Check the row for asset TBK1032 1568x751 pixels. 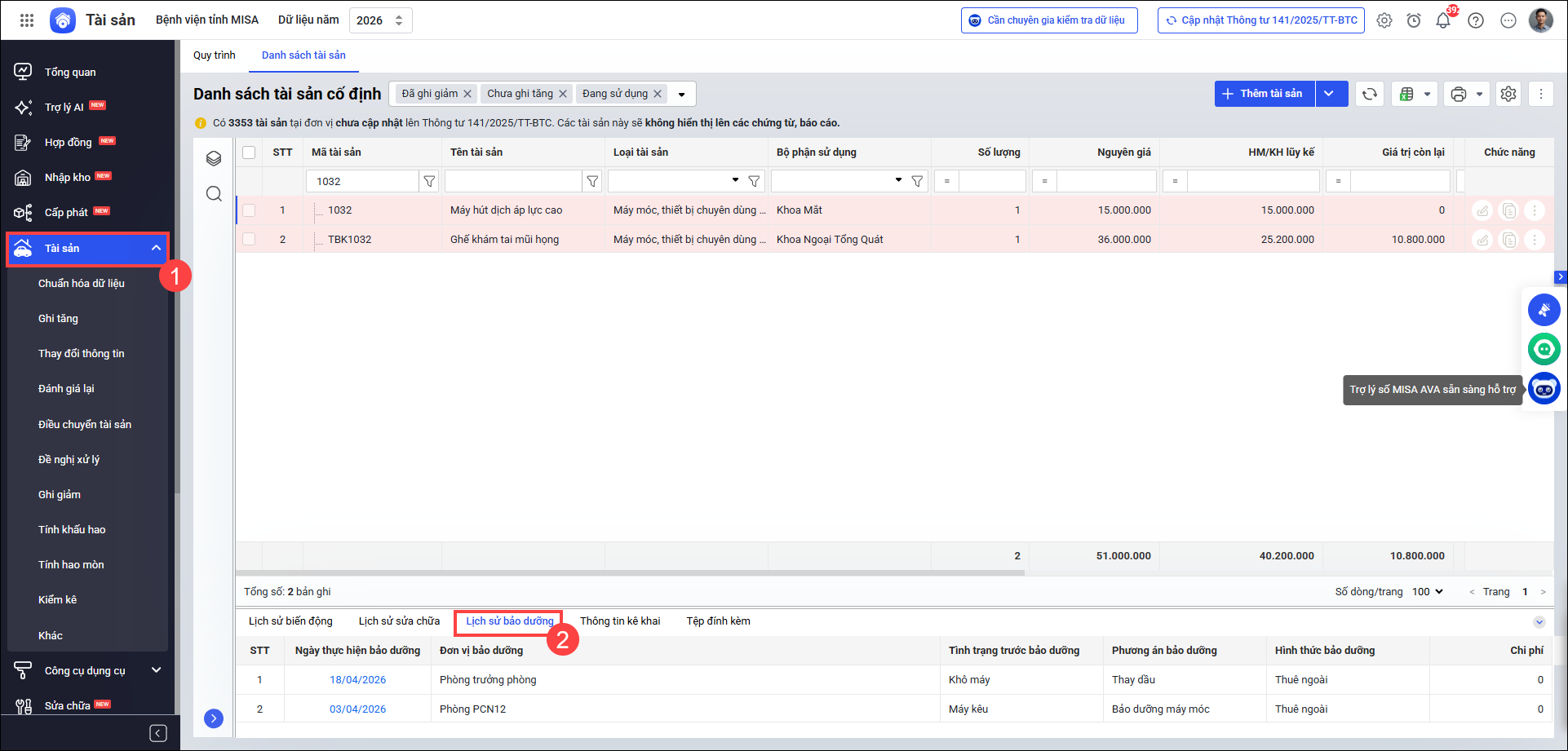pyautogui.click(x=249, y=240)
